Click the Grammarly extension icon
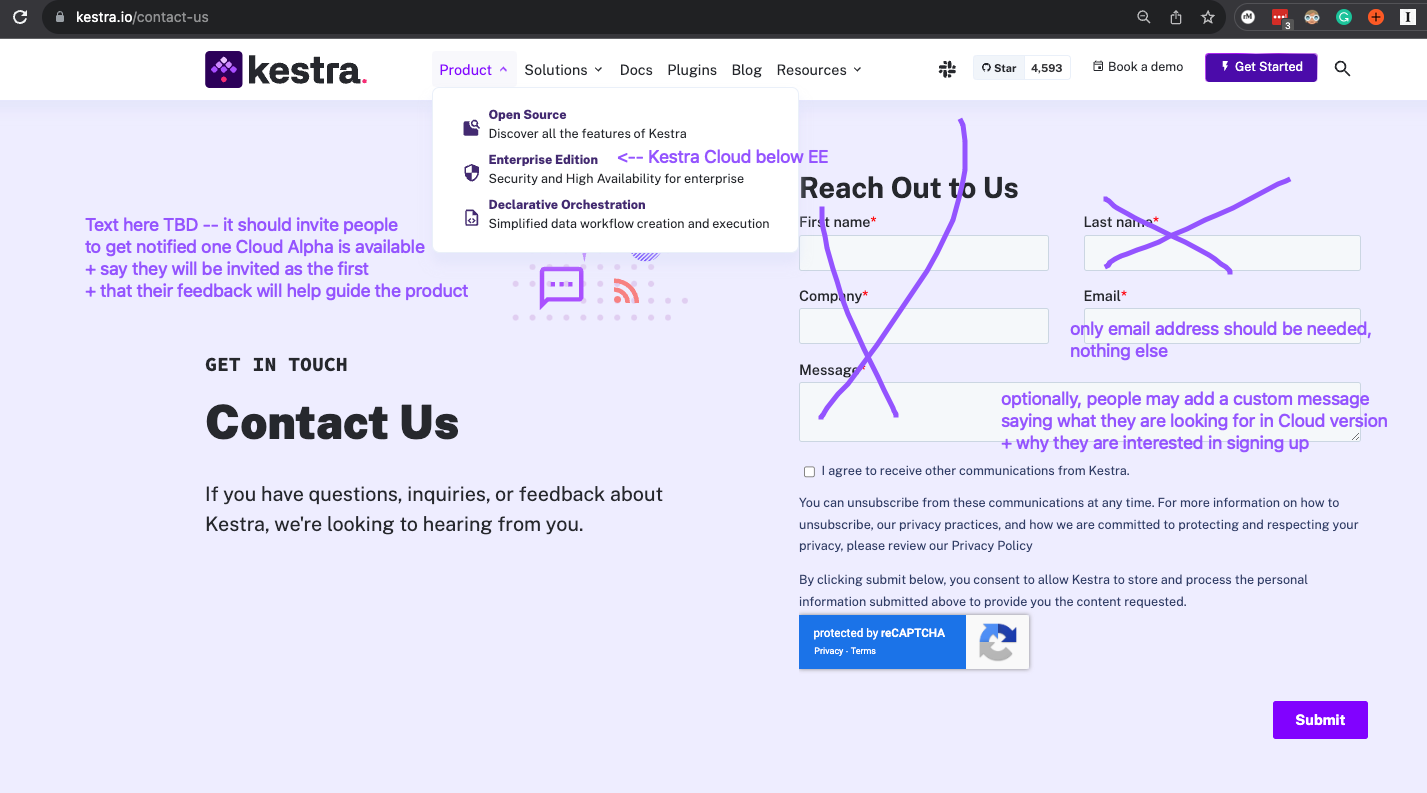Screen dimensions: 1427x793 [x=1343, y=17]
